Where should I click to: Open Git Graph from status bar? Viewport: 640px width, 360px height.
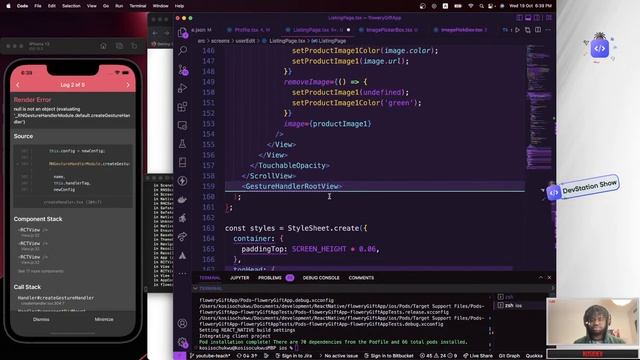(x=509, y=356)
